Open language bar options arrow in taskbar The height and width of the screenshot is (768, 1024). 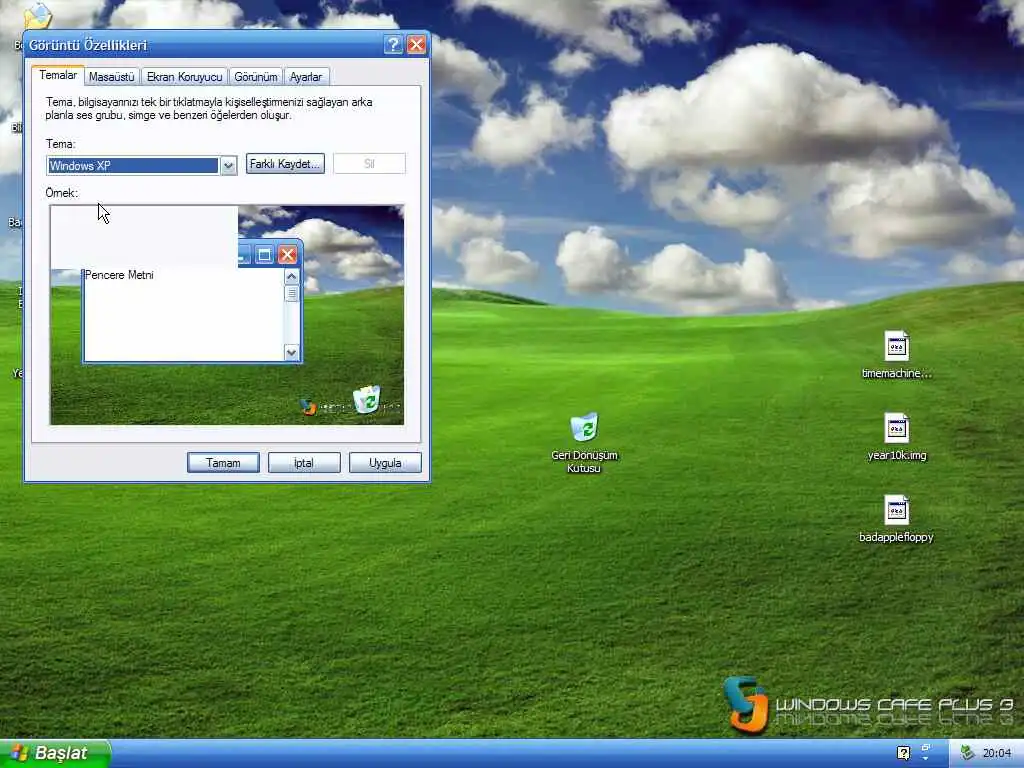coord(926,759)
